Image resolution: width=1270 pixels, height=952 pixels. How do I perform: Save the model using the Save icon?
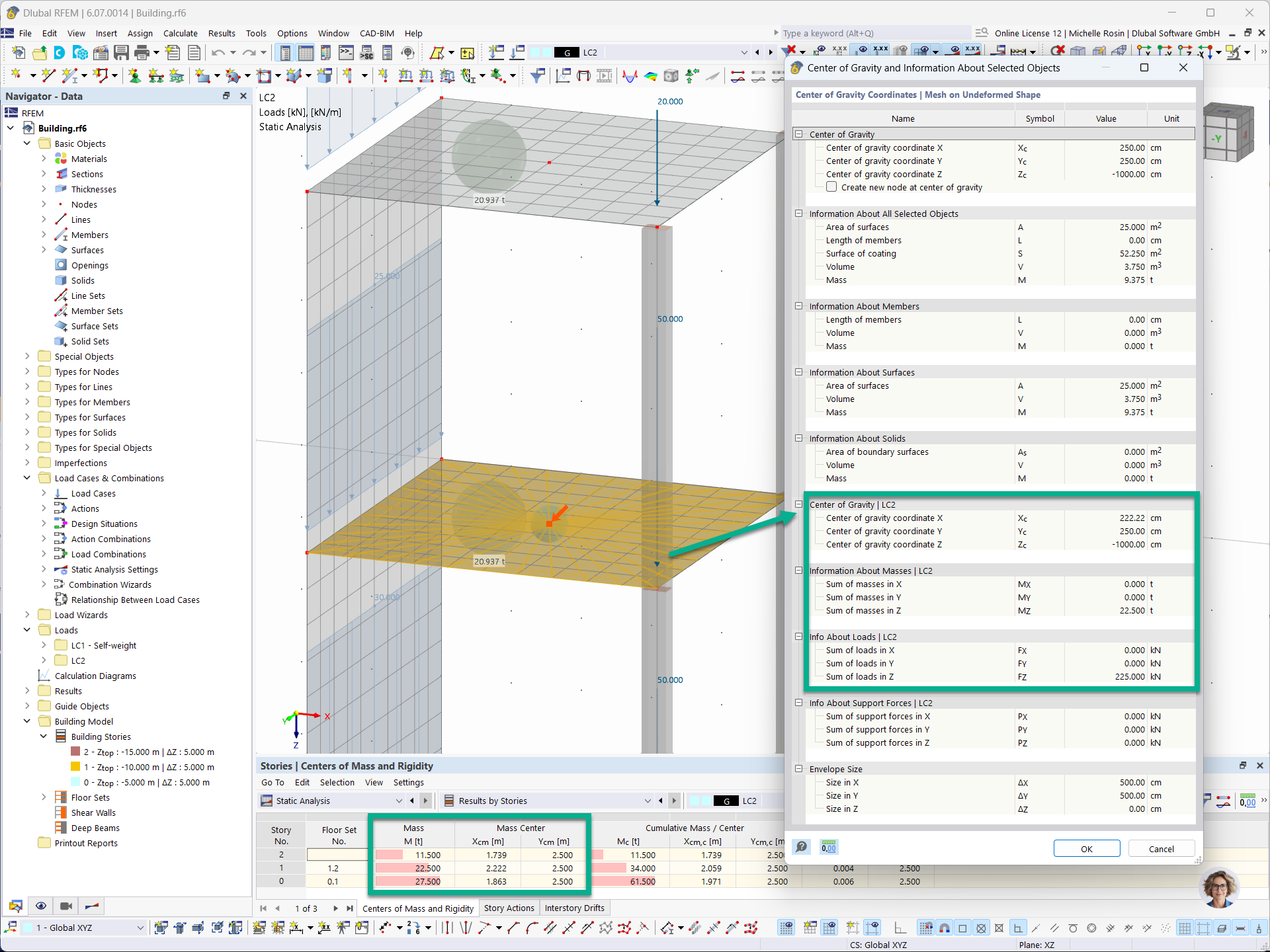122,53
